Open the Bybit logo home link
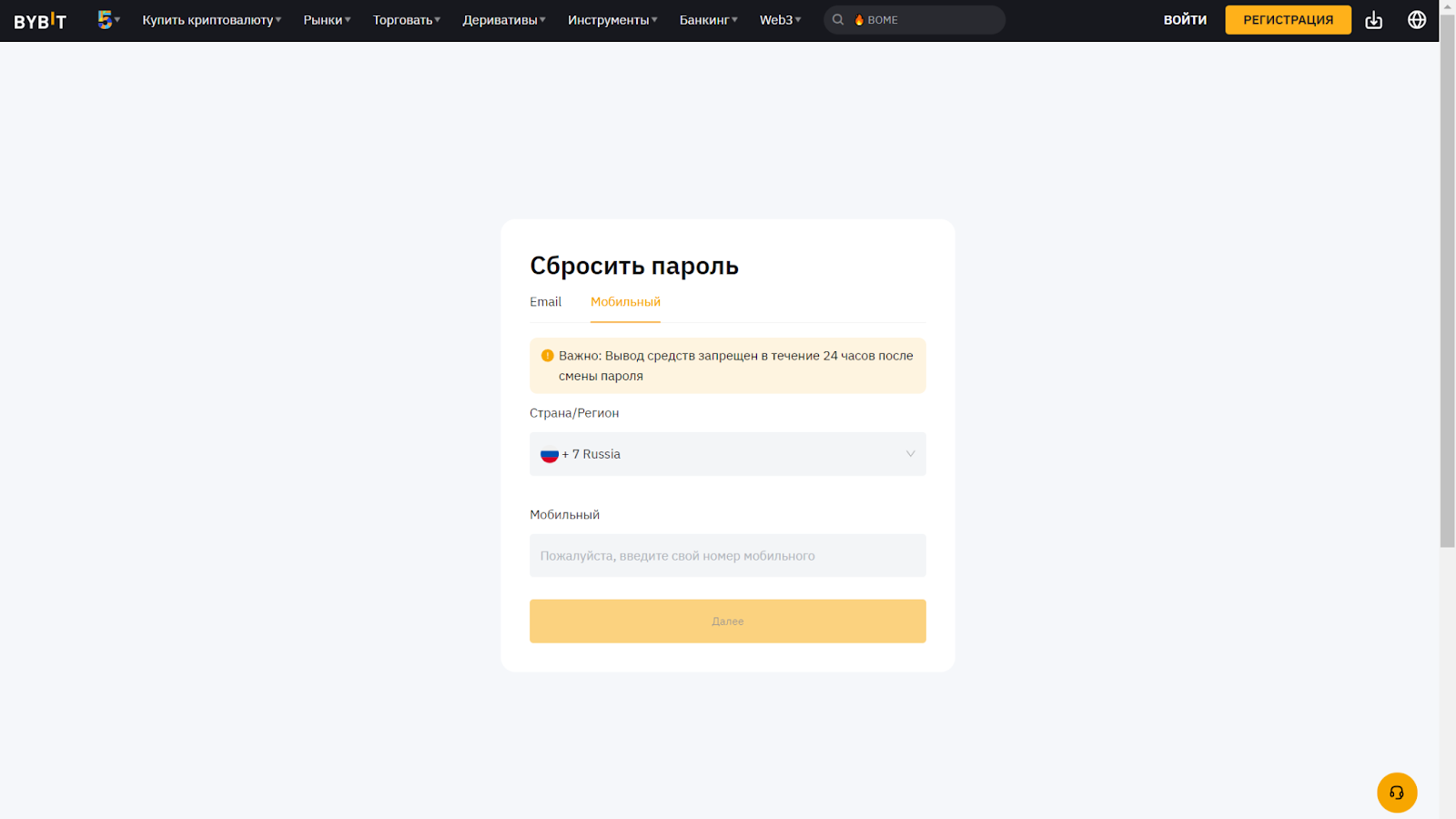The width and height of the screenshot is (1456, 819). 40,20
